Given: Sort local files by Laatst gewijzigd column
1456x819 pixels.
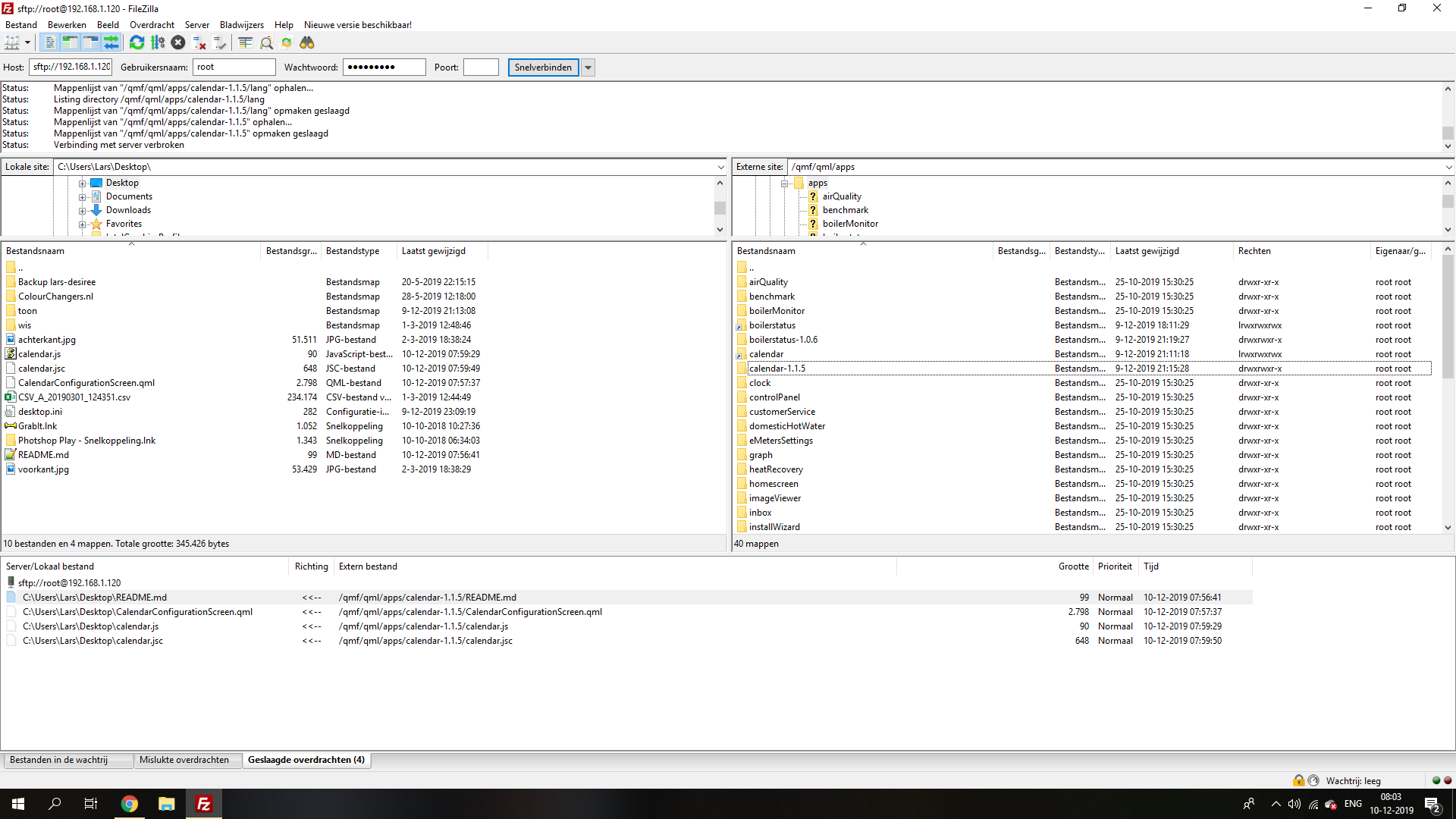Looking at the screenshot, I should [x=442, y=251].
